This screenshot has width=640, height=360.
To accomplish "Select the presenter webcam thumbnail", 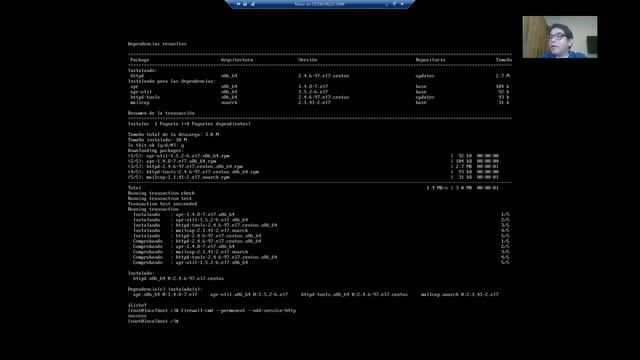I will pos(560,37).
